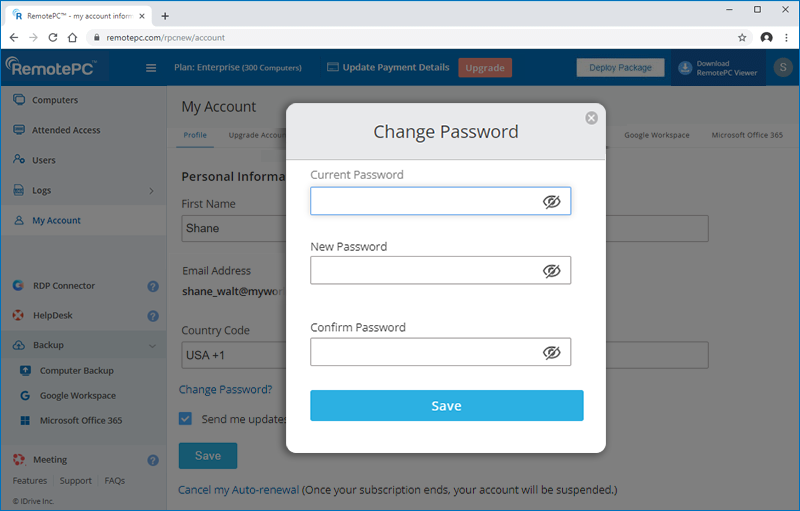Open the user avatar profile icon
The image size is (800, 511).
pos(783,68)
